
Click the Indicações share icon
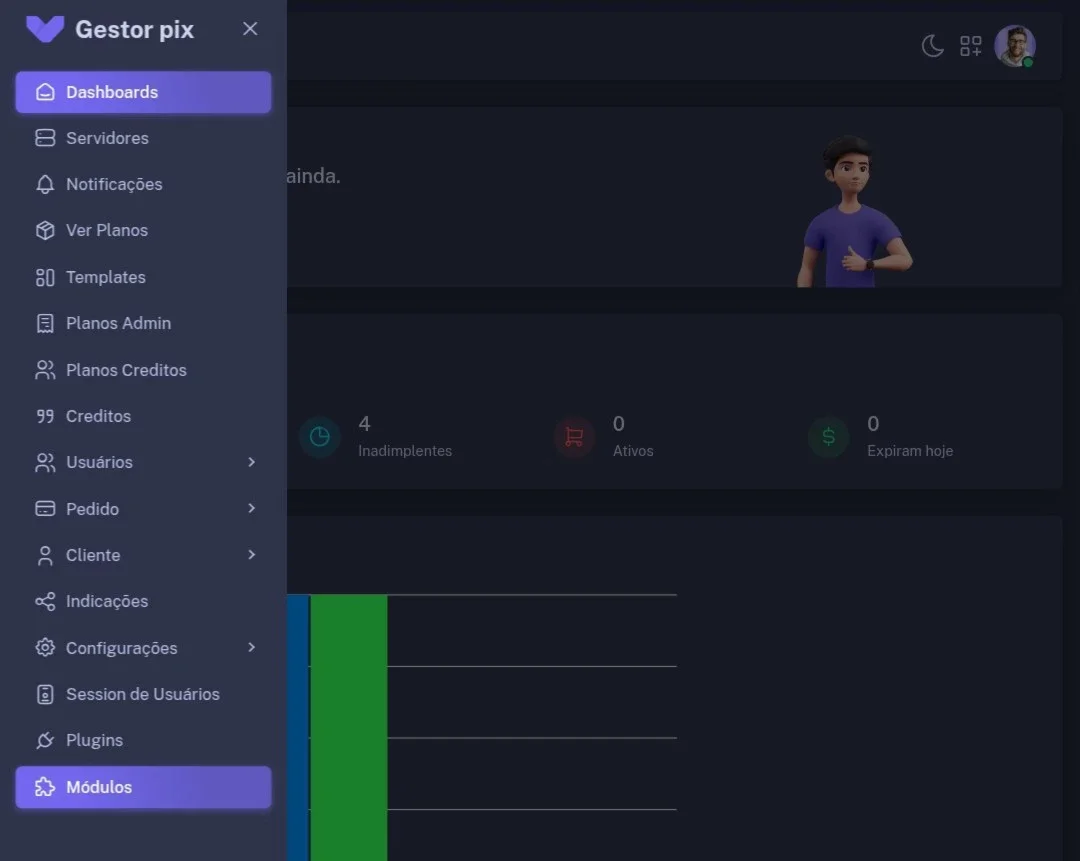[x=45, y=601]
